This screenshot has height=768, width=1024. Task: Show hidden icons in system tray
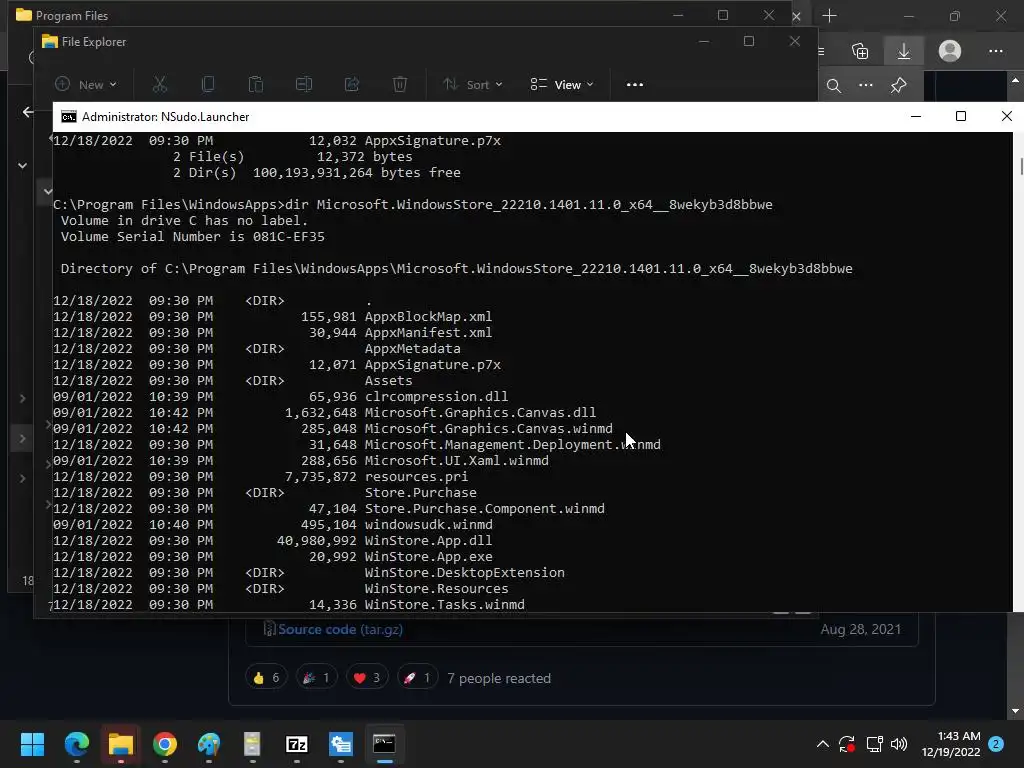coord(823,744)
